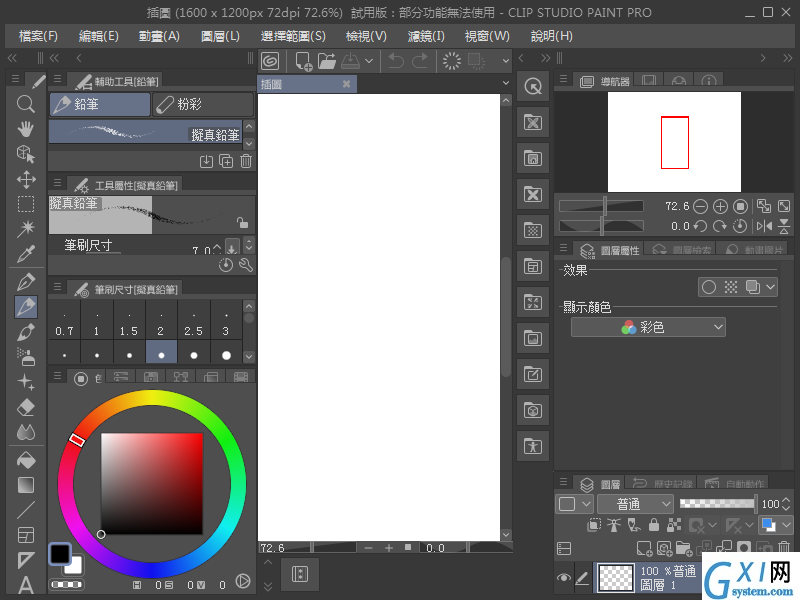Open brush size dynamics dropdown button

click(x=232, y=247)
